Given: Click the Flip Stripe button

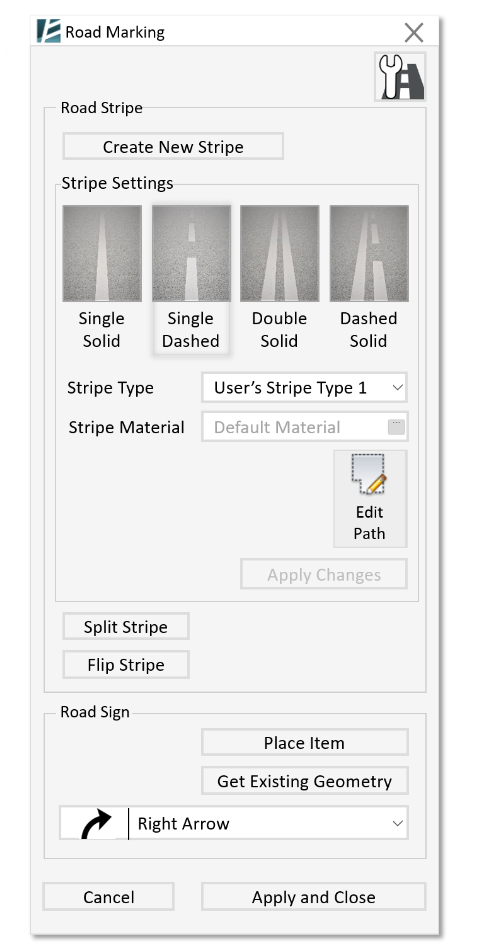Looking at the screenshot, I should (126, 665).
